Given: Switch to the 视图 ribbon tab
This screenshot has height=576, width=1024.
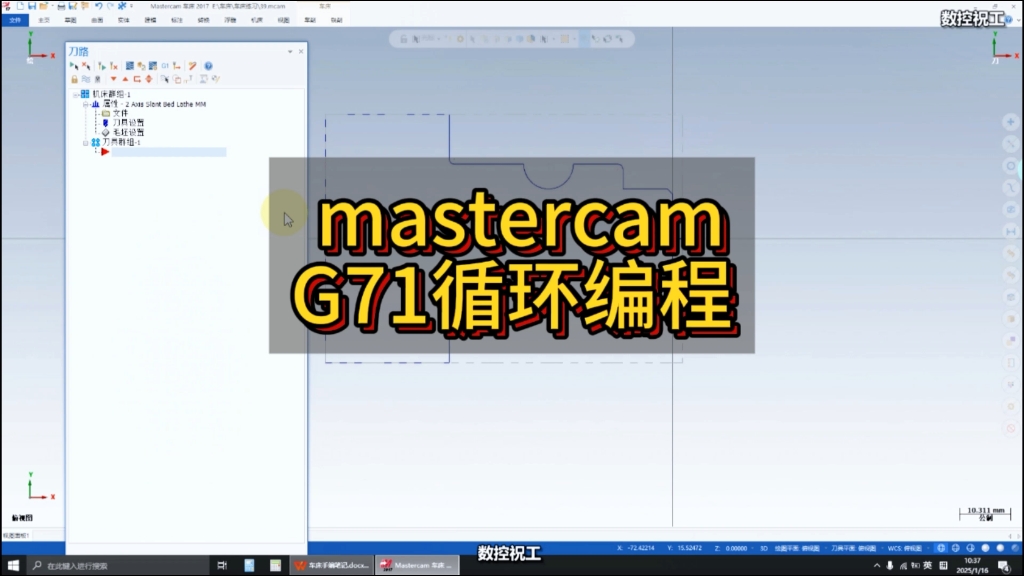Looking at the screenshot, I should click(x=283, y=20).
